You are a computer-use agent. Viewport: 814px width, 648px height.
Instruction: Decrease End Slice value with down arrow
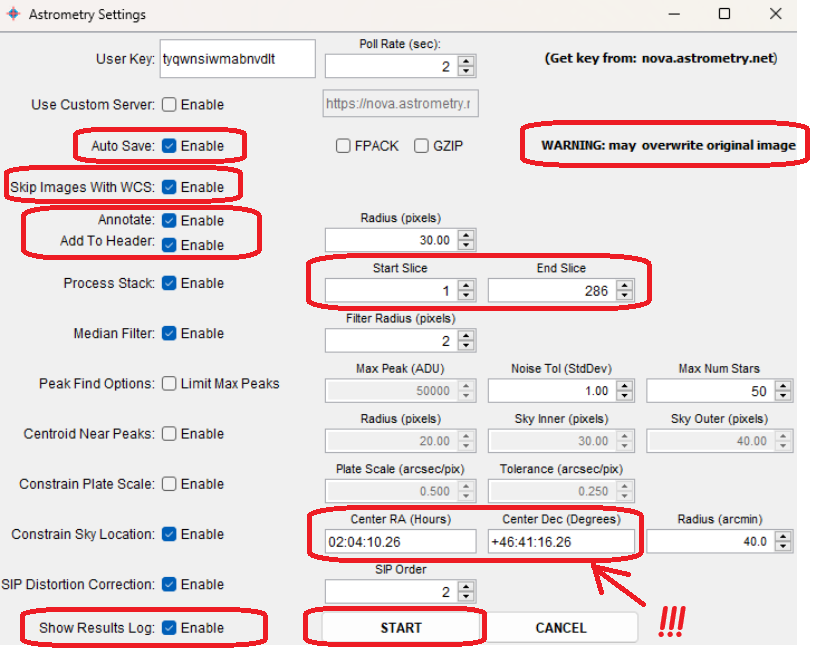pos(625,296)
